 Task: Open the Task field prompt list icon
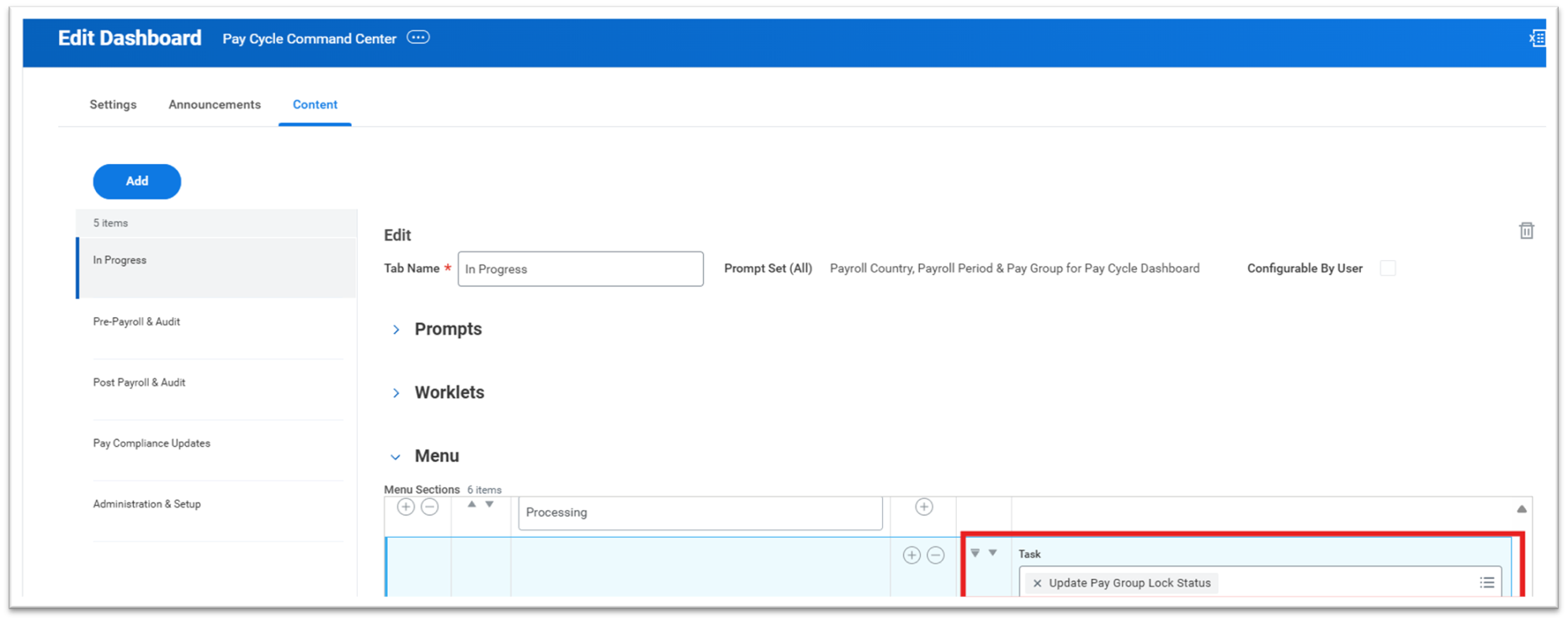pyautogui.click(x=1486, y=583)
